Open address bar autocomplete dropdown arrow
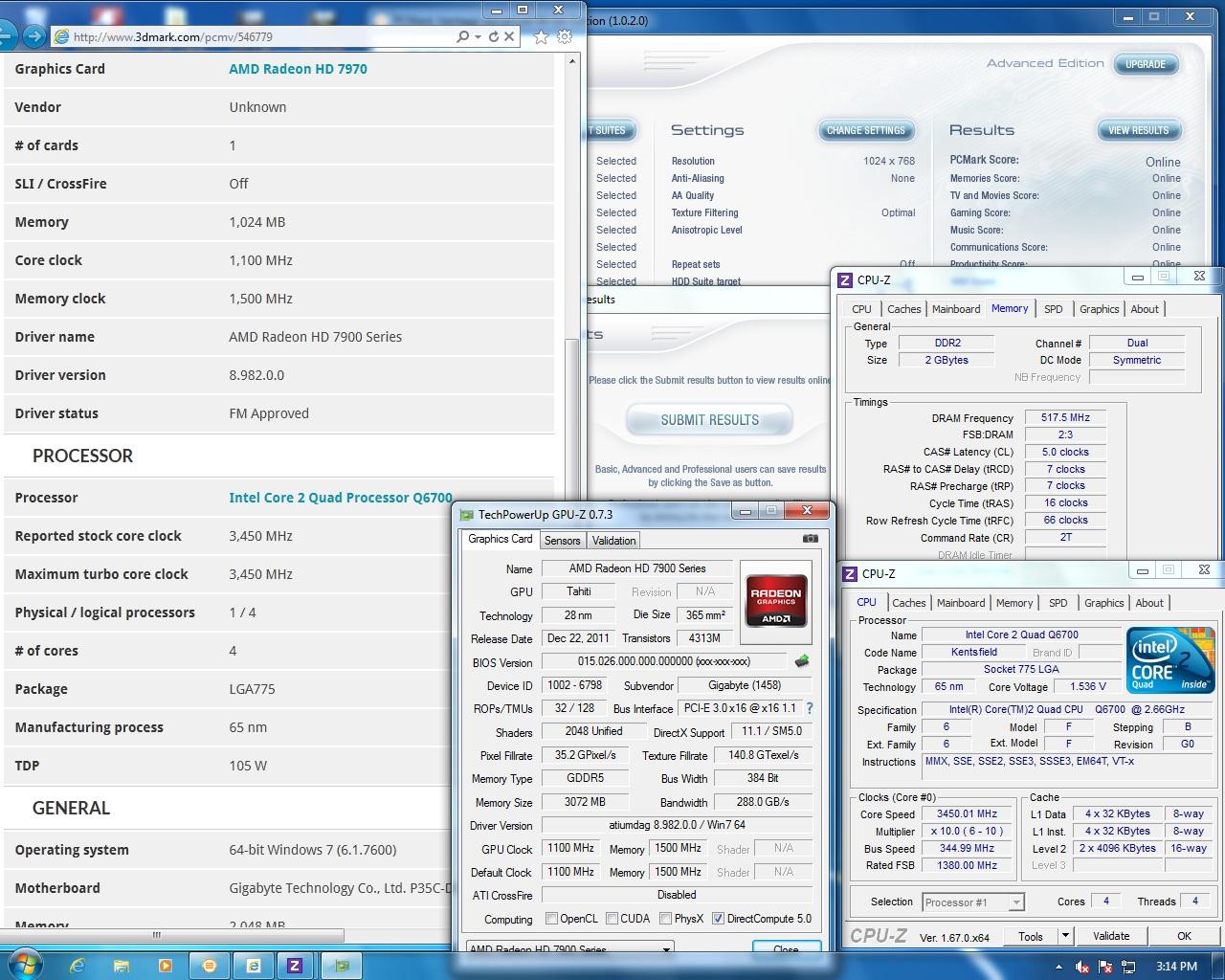The image size is (1225, 980). click(x=479, y=36)
